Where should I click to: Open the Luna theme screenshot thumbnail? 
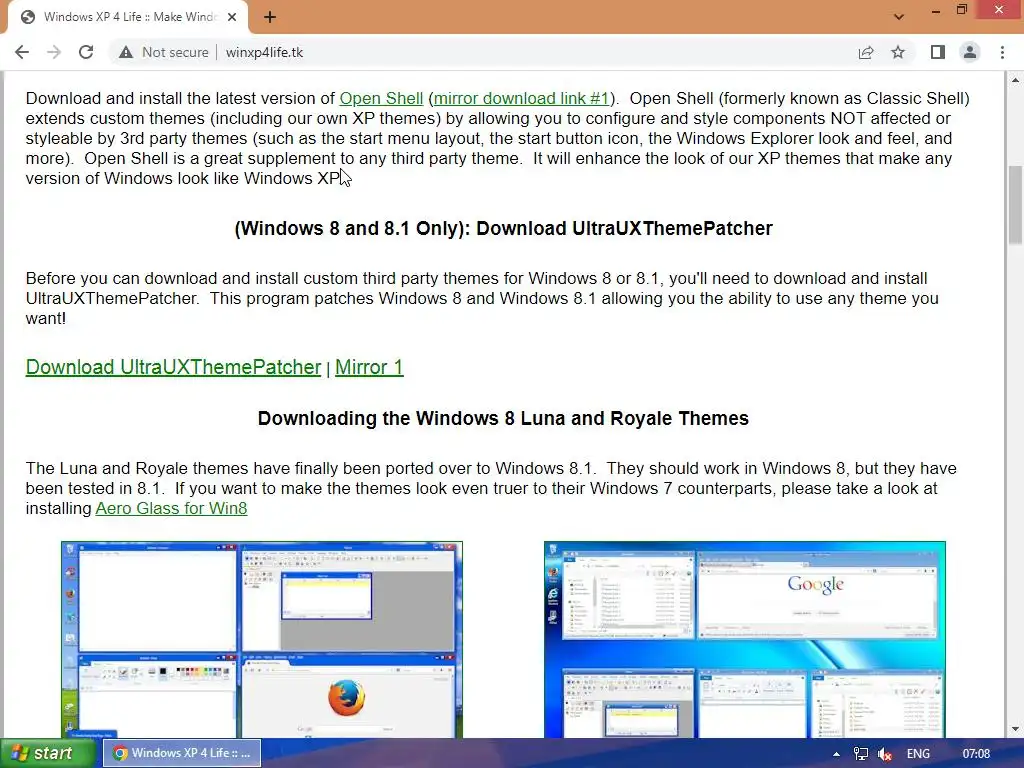coord(262,639)
